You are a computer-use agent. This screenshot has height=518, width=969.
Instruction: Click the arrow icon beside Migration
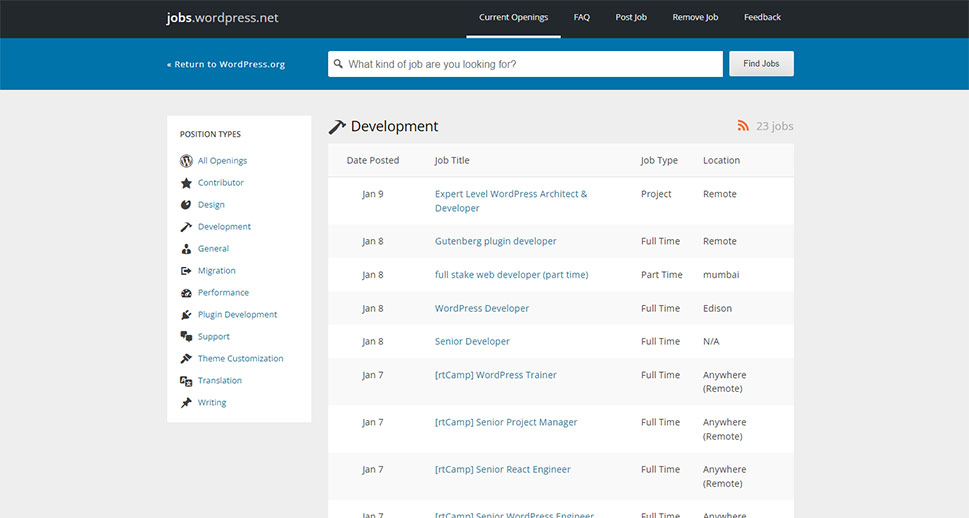click(x=186, y=271)
